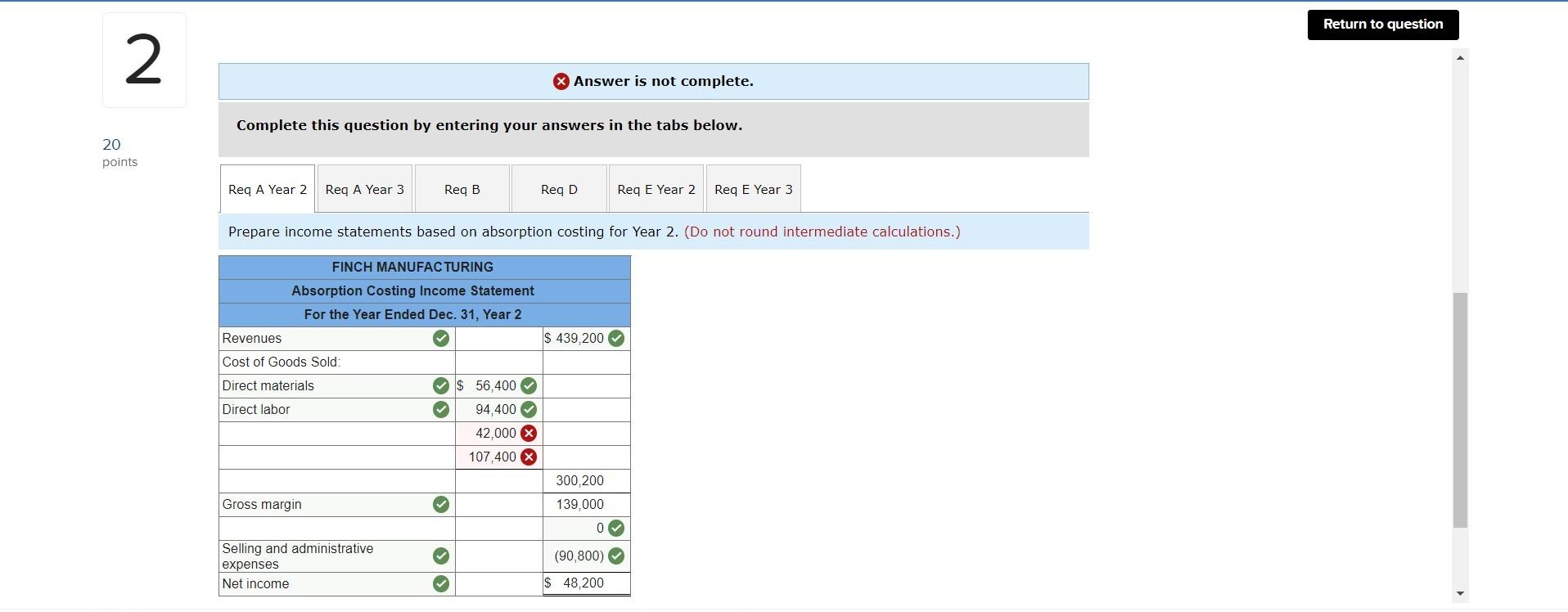Click 'For the Year Ended Dec. 31, Year 2'
Viewport: 1568px width, 612px height.
[x=412, y=315]
